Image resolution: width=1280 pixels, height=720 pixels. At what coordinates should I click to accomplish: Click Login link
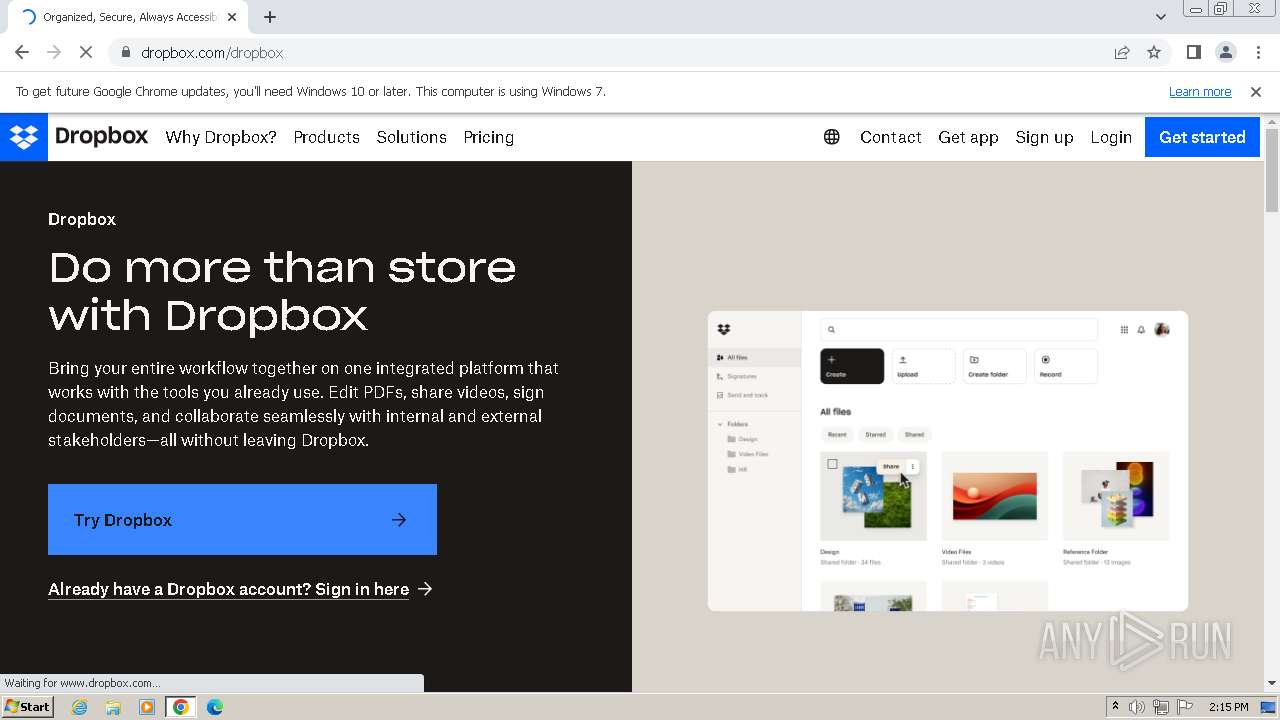coord(1111,137)
